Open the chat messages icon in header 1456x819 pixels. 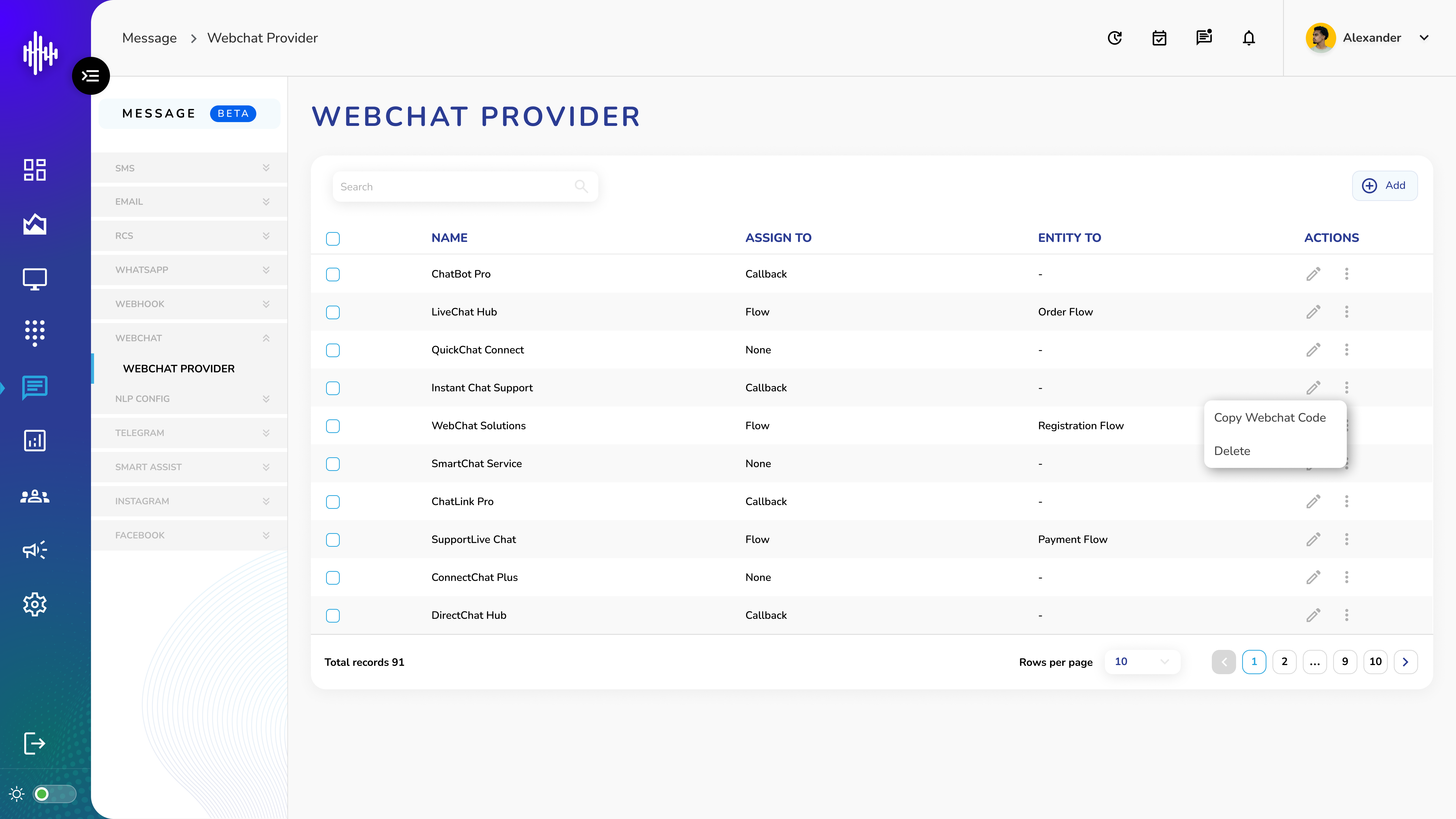click(x=1204, y=37)
